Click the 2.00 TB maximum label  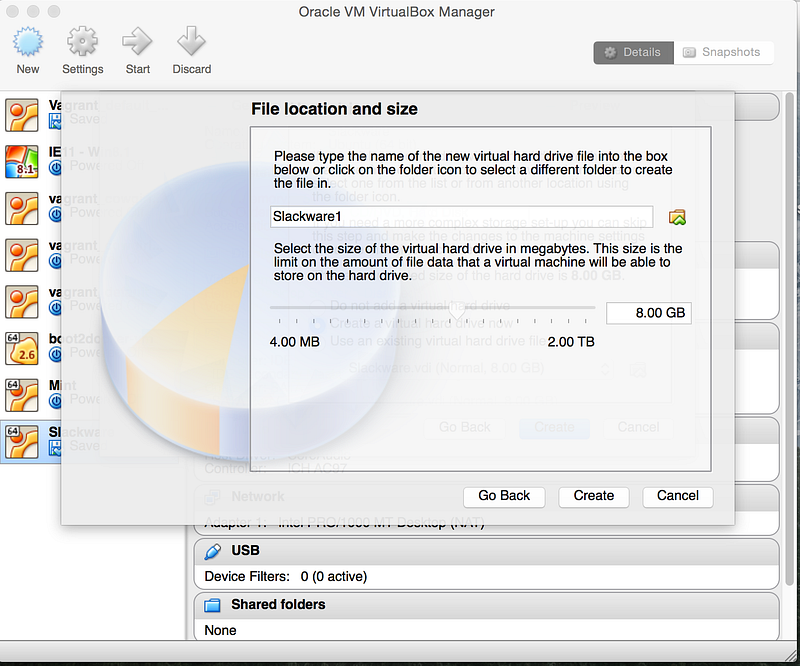571,342
